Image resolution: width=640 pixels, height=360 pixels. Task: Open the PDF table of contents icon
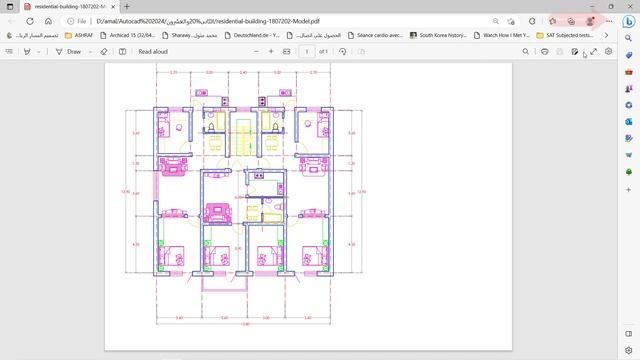(9, 51)
